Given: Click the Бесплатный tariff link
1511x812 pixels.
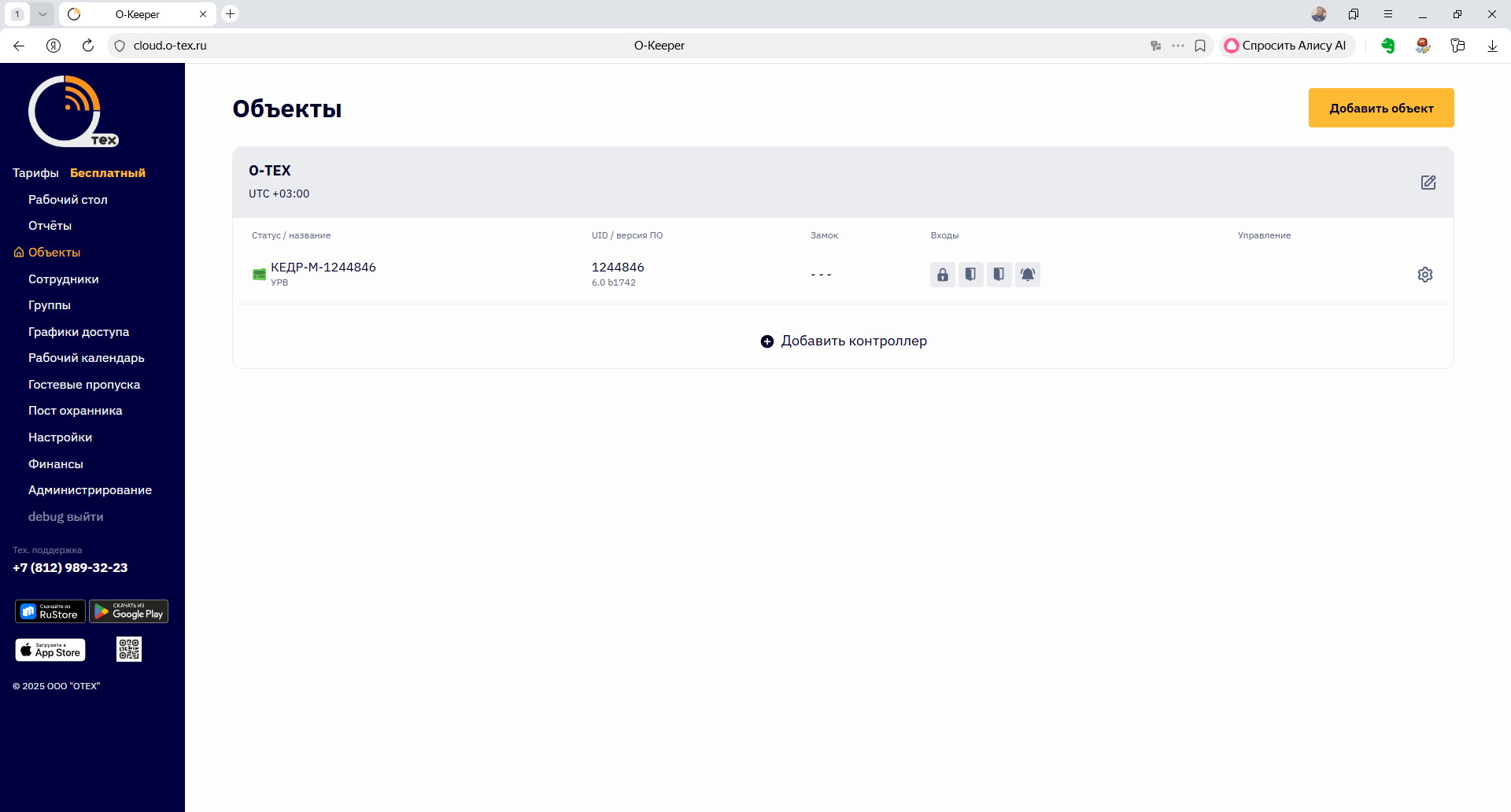Looking at the screenshot, I should click(x=108, y=173).
